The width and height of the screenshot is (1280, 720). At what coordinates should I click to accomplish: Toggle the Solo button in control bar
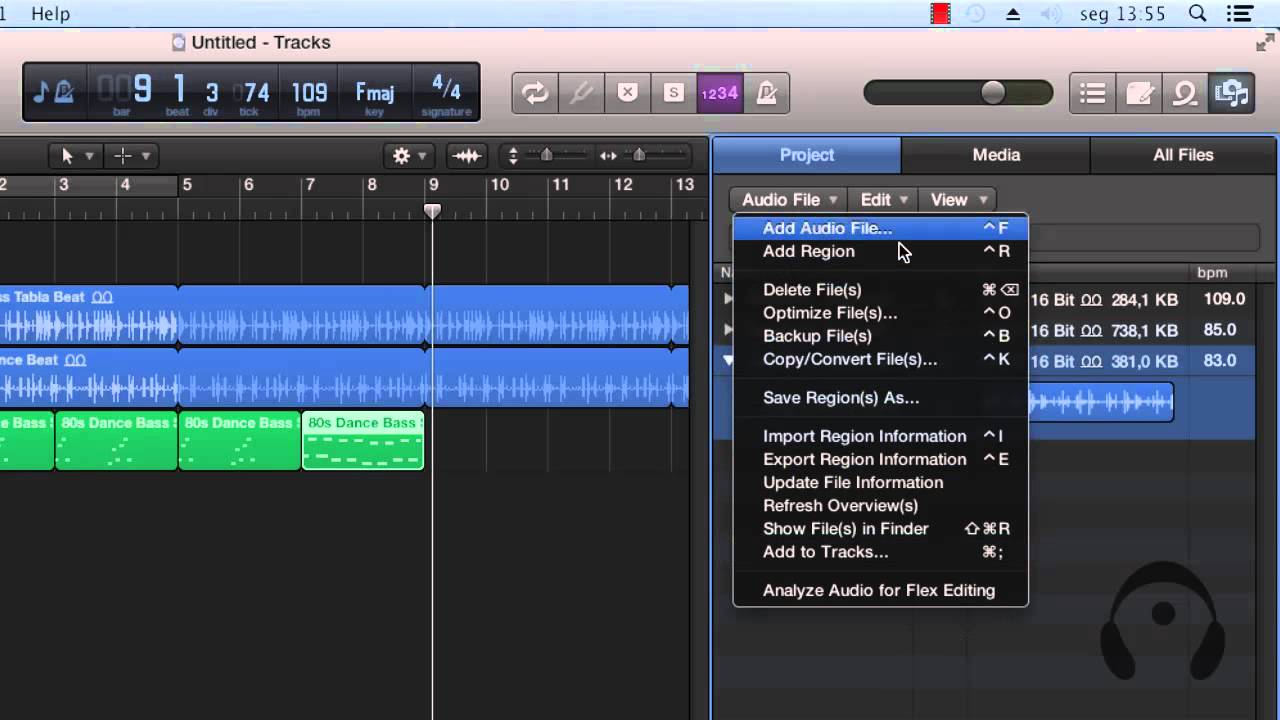pos(673,93)
